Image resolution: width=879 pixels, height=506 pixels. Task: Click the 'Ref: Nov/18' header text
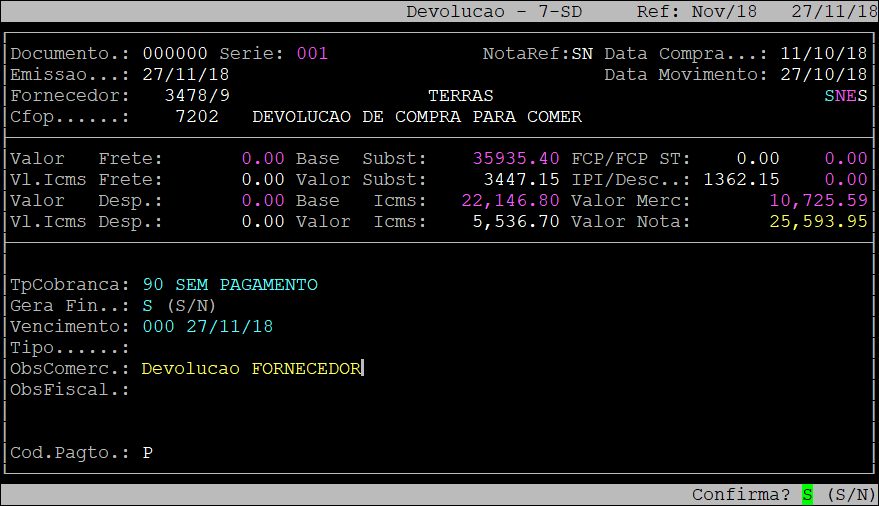click(x=697, y=12)
